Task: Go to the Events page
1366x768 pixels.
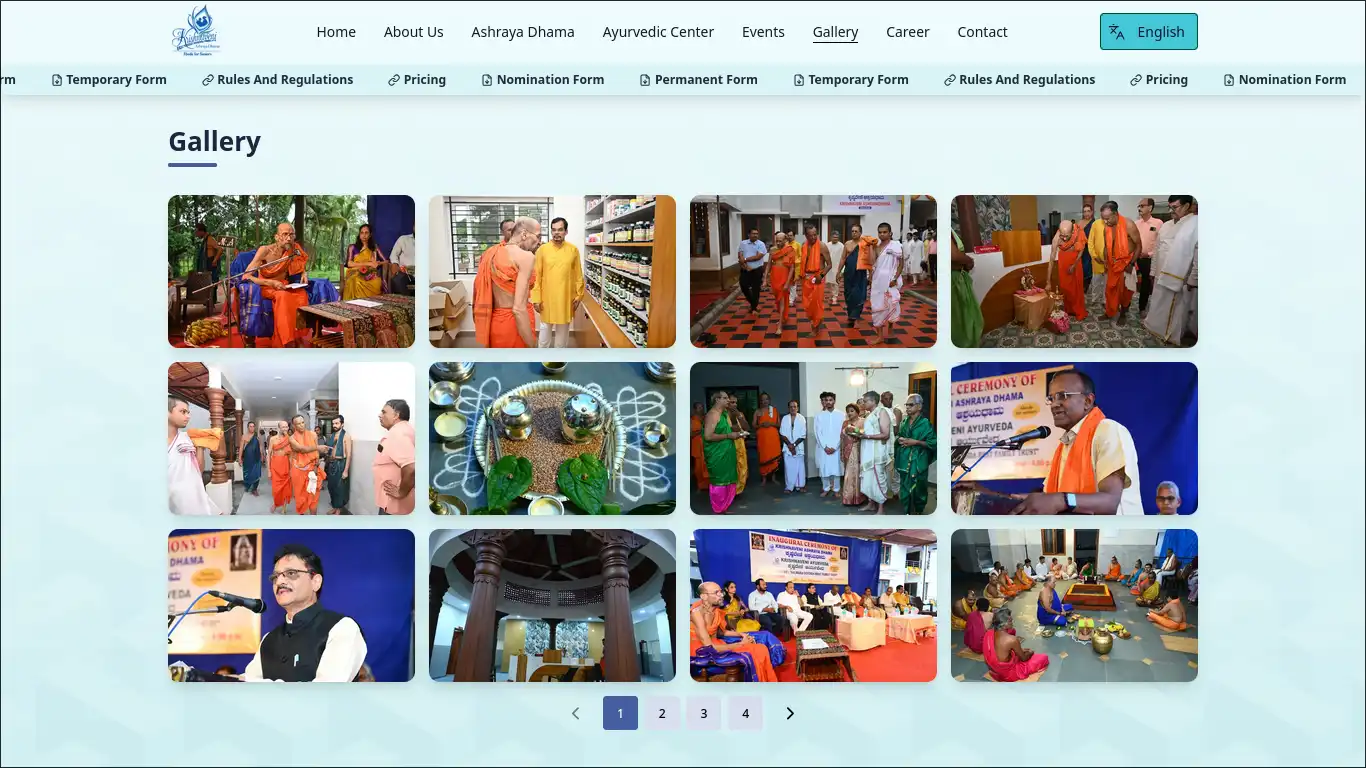Action: pos(763,32)
